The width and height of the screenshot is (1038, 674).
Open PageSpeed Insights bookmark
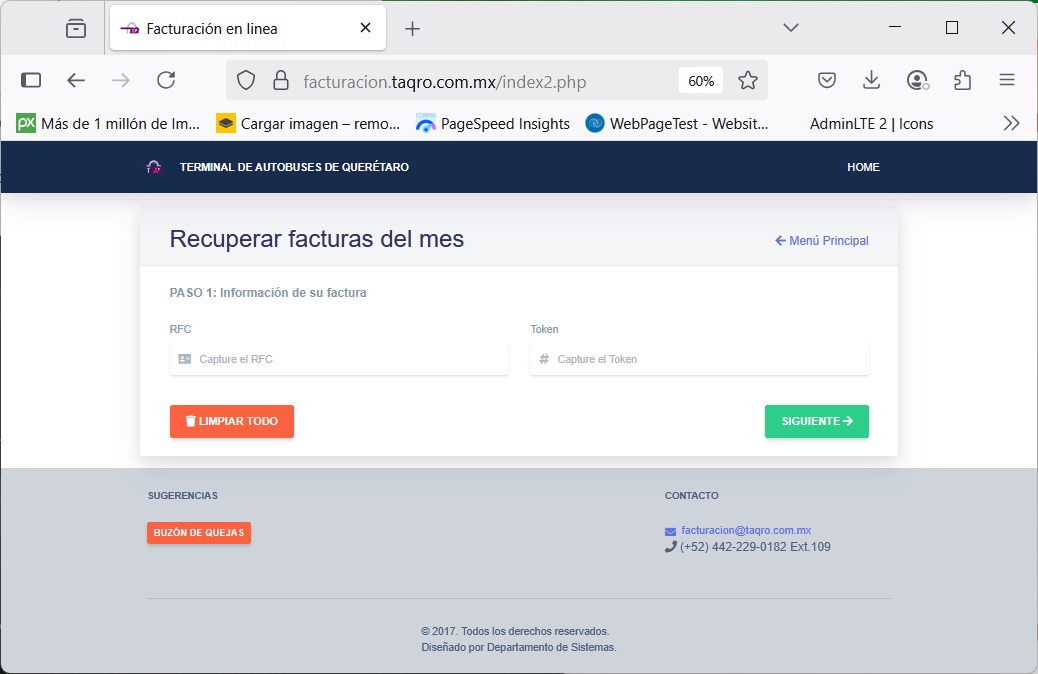493,124
